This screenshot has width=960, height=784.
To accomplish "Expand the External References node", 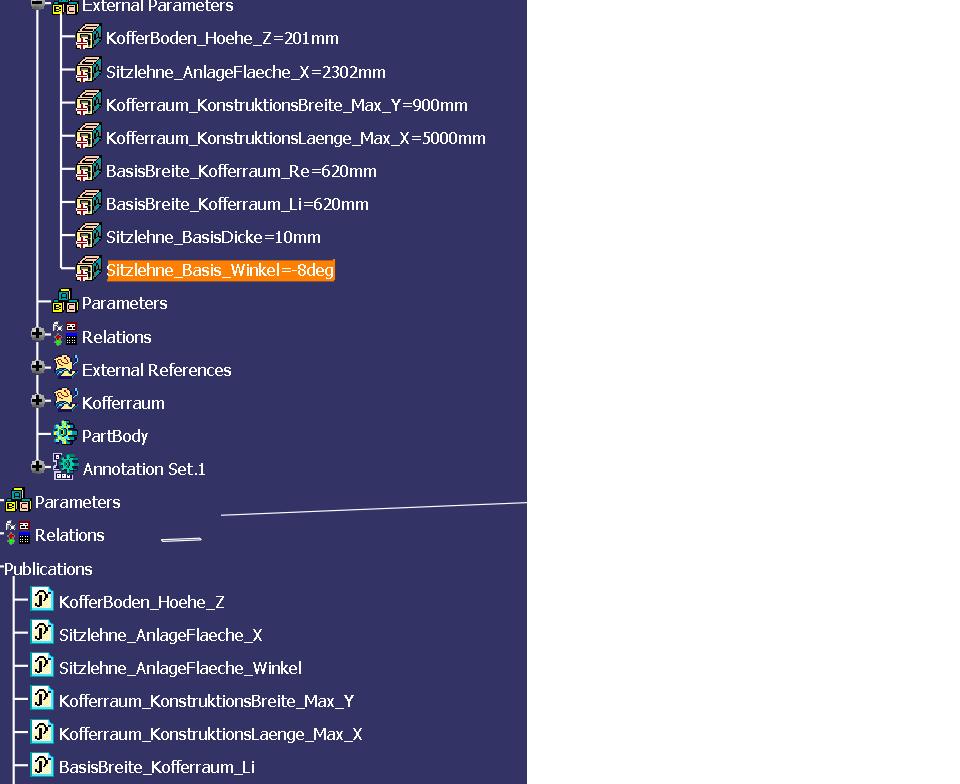I will tap(37, 367).
